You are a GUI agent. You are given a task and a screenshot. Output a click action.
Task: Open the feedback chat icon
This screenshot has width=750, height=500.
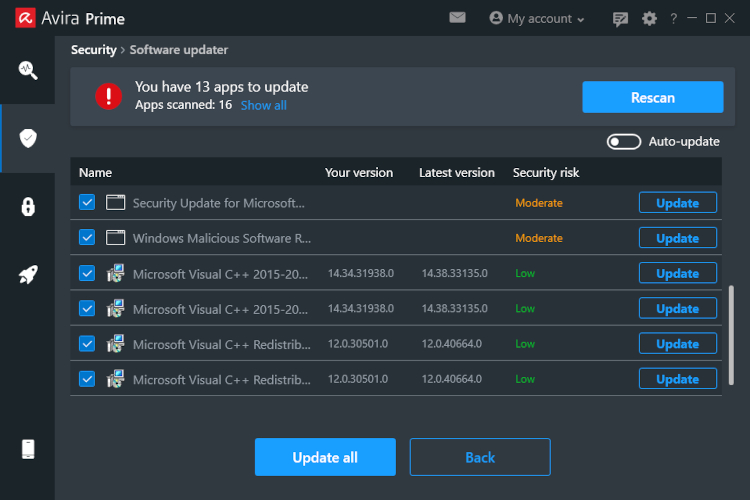click(x=620, y=18)
